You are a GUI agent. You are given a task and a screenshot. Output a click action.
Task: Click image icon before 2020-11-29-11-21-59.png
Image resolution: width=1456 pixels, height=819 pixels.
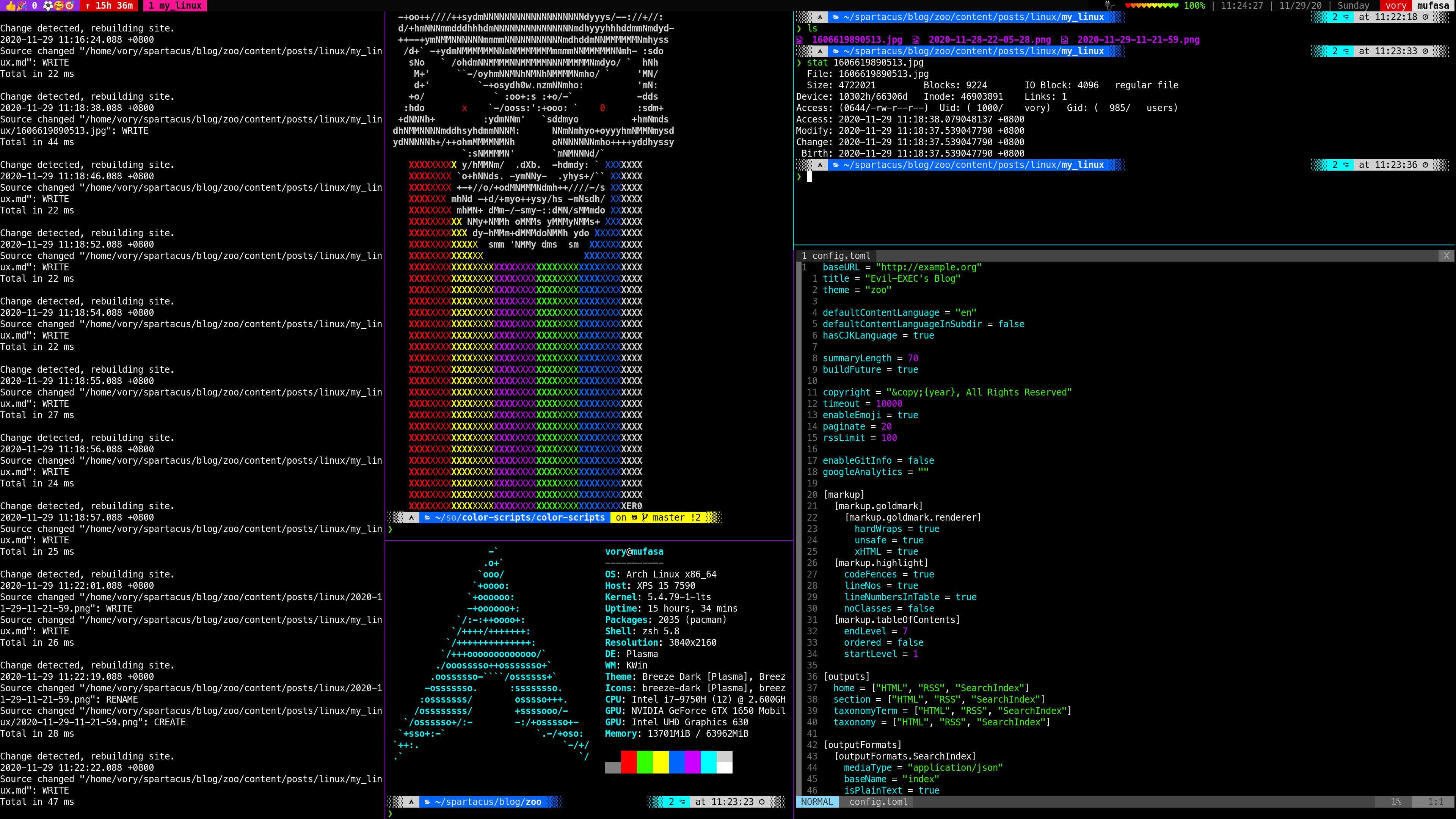coord(1064,40)
